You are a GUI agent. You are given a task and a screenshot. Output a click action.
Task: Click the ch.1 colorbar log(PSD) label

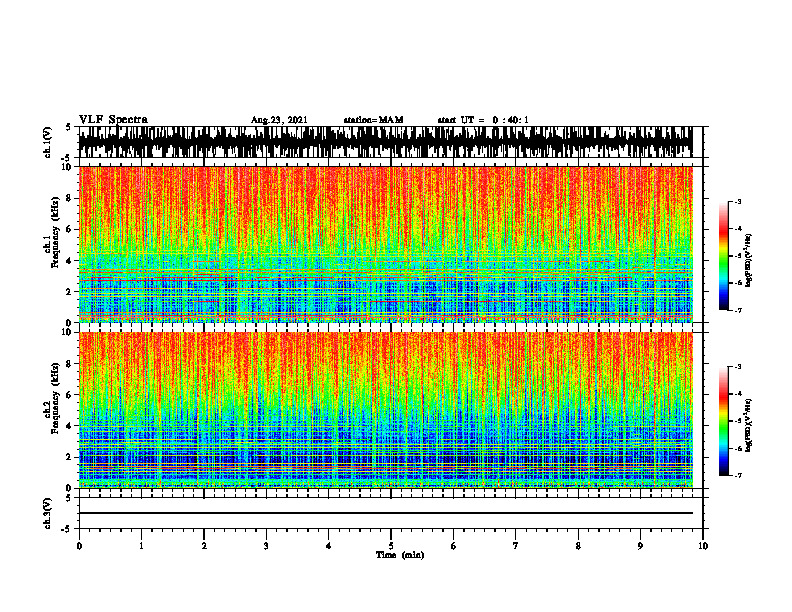pyautogui.click(x=750, y=260)
